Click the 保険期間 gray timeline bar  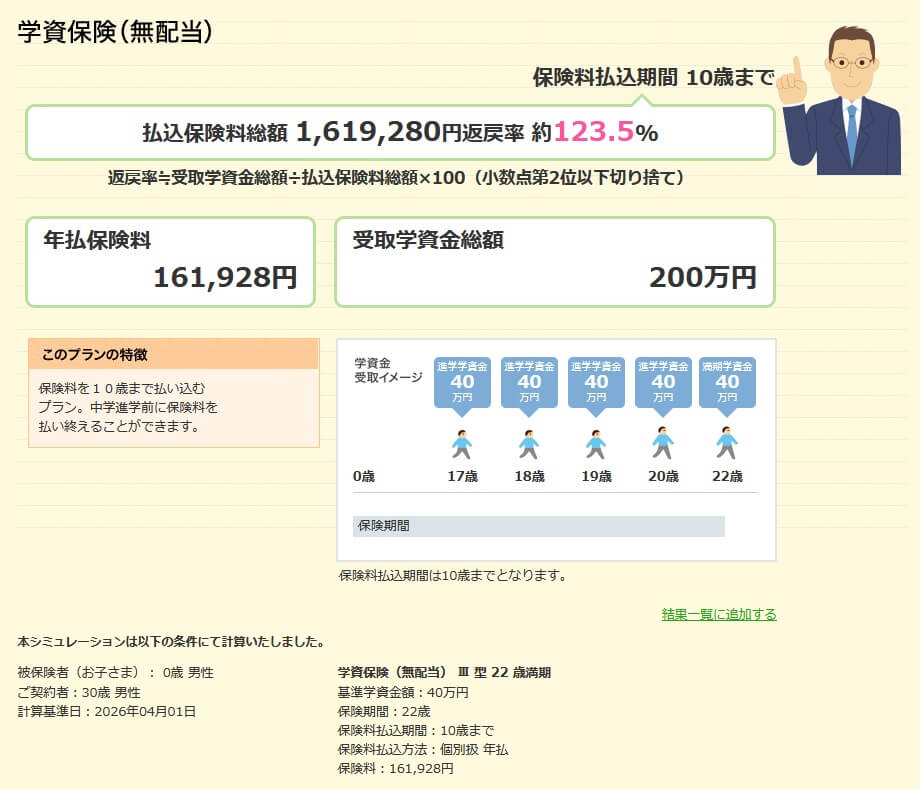coord(538,526)
